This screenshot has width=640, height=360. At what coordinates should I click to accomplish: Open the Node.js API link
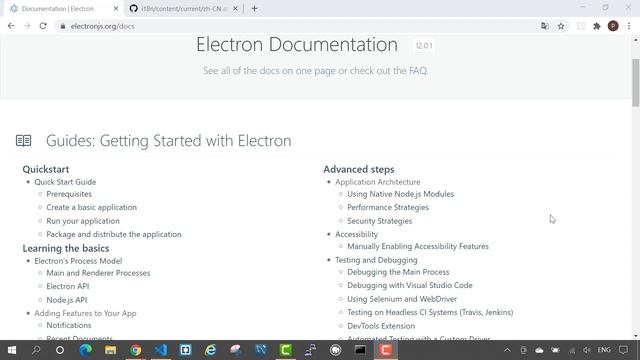click(67, 300)
